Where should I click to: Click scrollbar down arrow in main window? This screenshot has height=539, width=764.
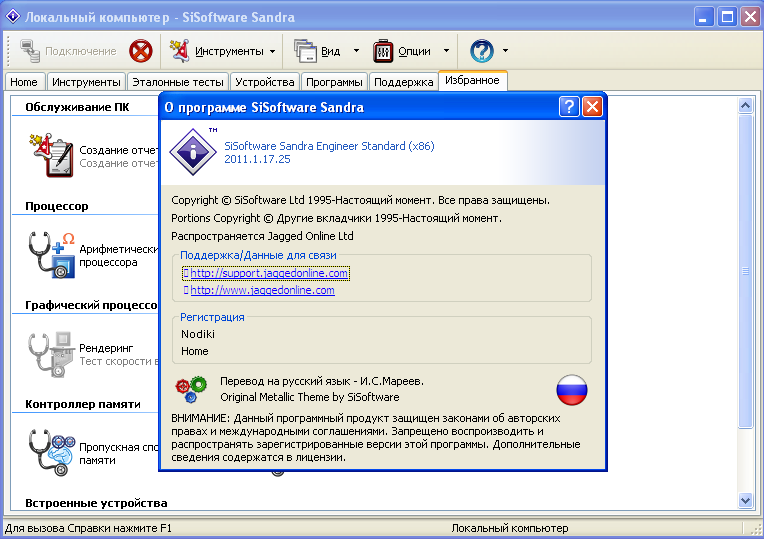pyautogui.click(x=745, y=500)
